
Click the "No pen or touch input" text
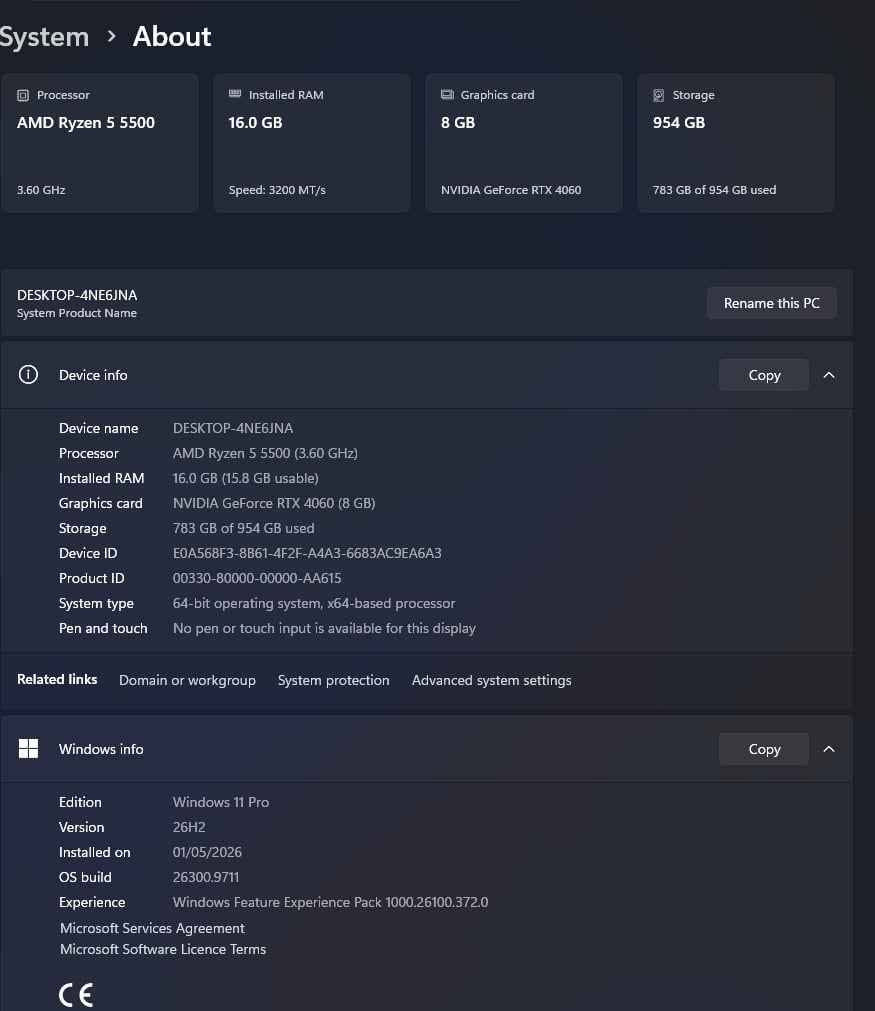[324, 628]
